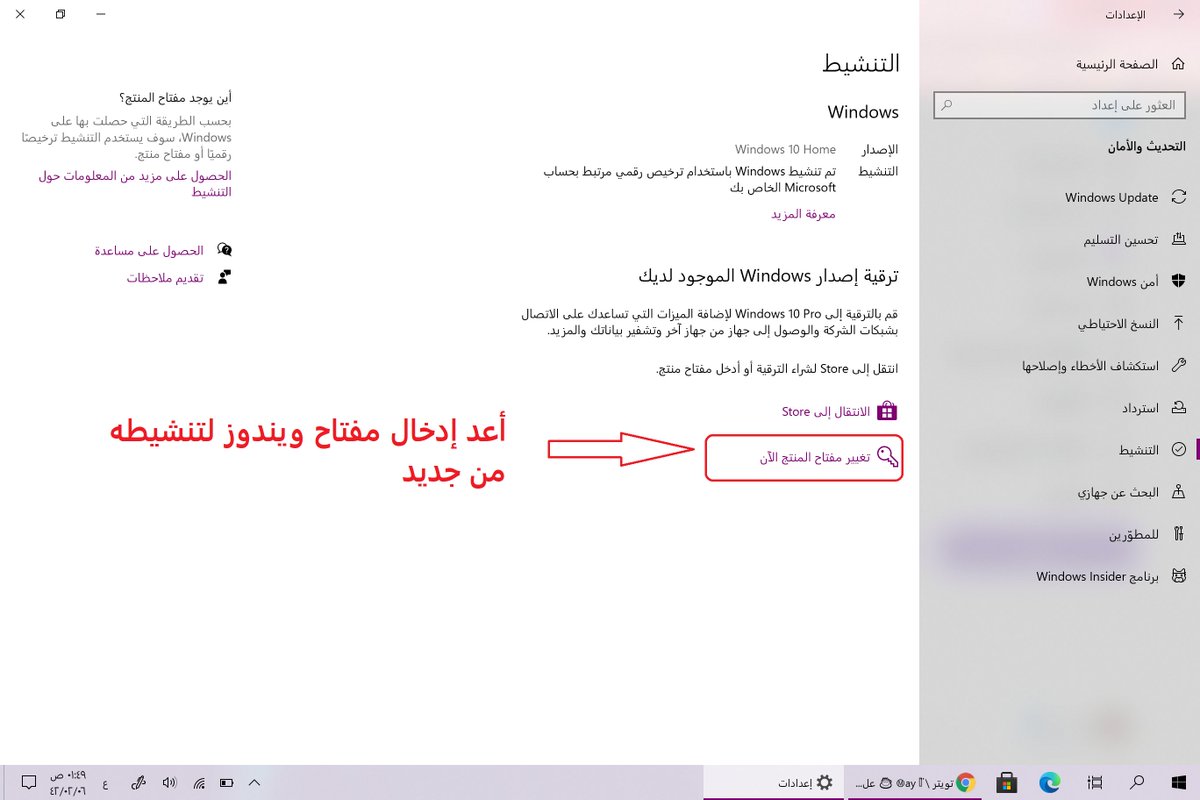Launch Microsoft Edge from the taskbar
Screen dimensions: 1200x800
(1049, 782)
